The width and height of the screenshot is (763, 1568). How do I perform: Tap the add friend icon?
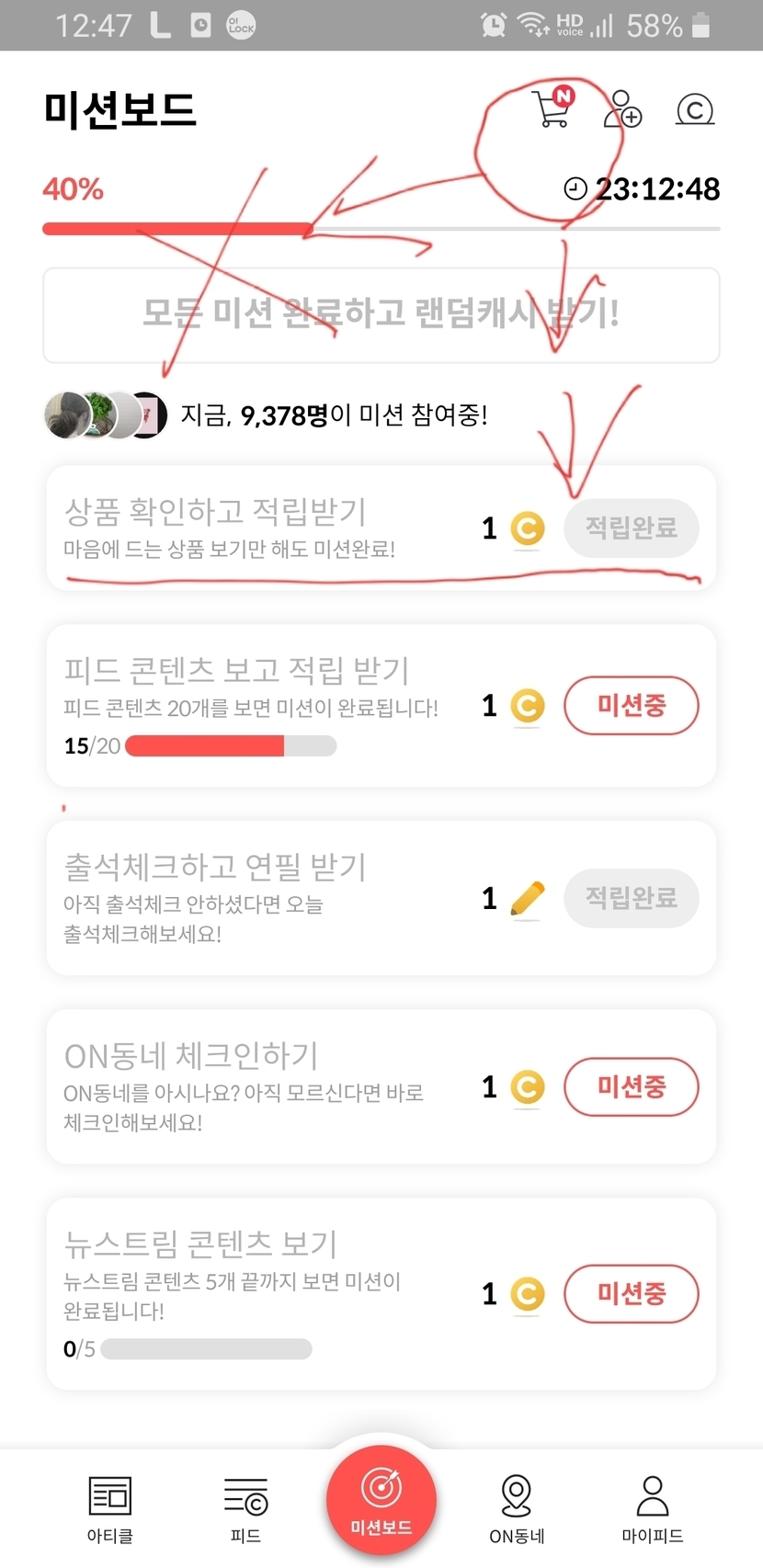click(621, 108)
